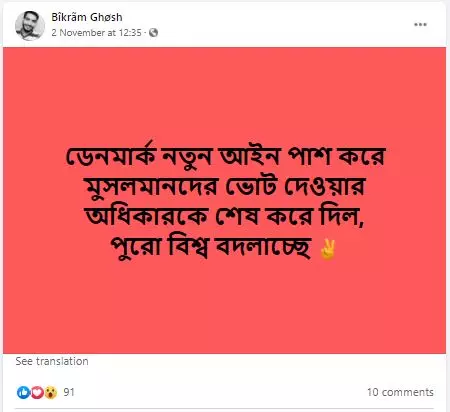This screenshot has width=450, height=412.
Task: Open the Bîkrãm Ghøsh profile name link
Action: [87, 17]
